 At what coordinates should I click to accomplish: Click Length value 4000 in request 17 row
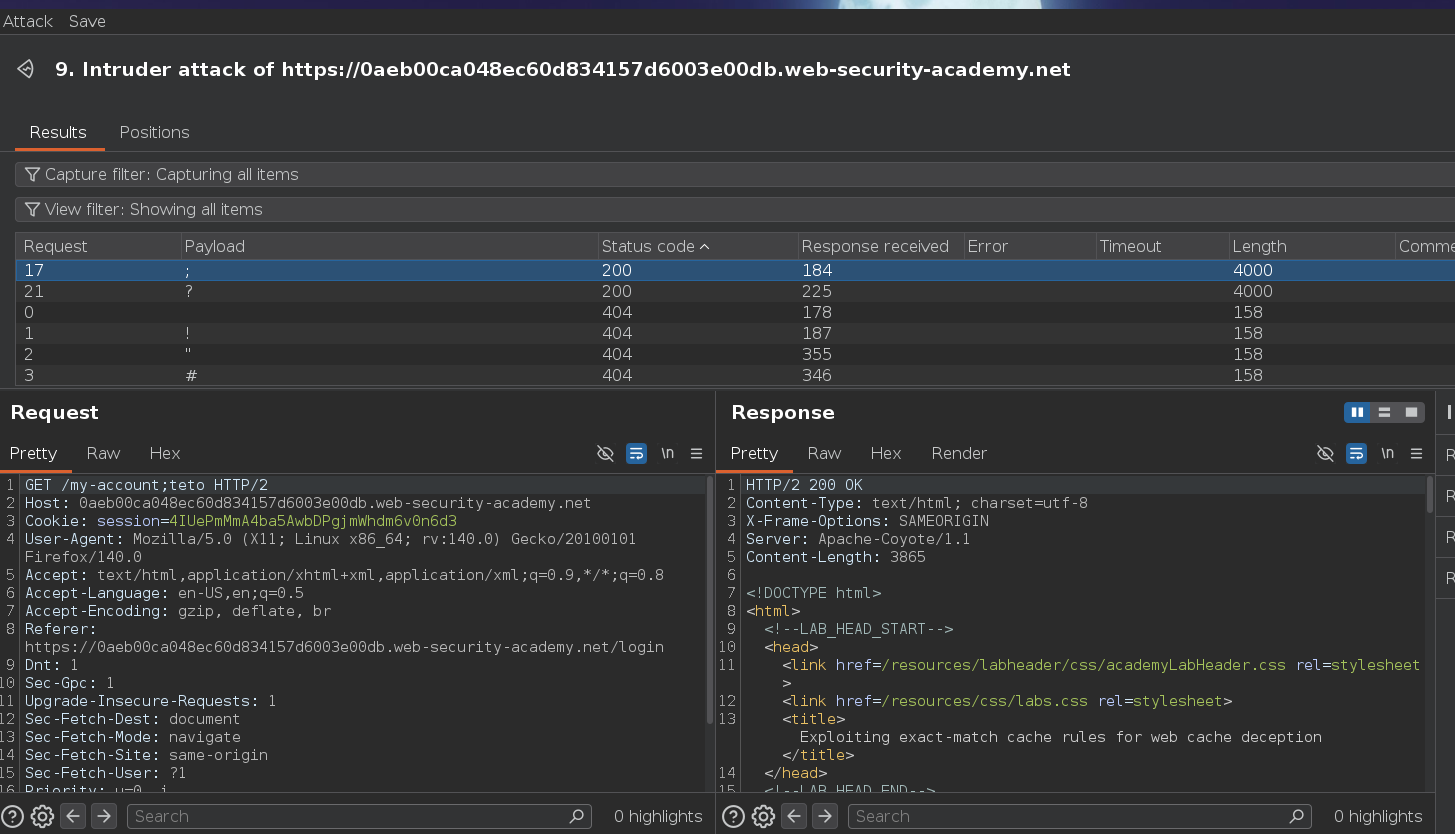click(x=1252, y=270)
